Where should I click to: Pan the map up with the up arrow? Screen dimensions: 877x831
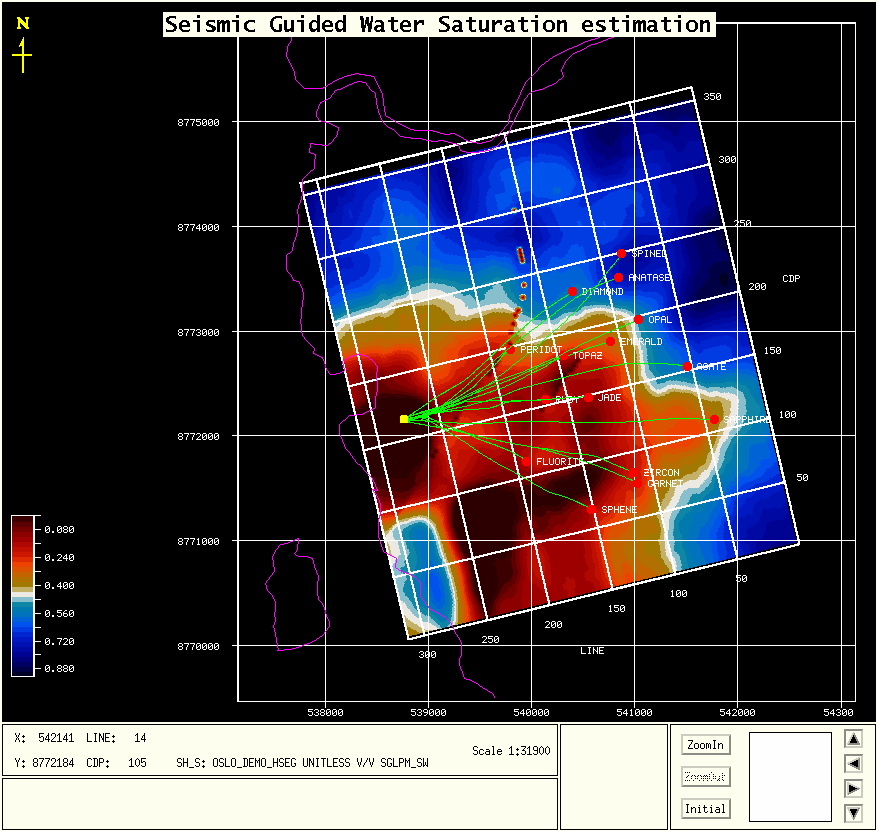click(853, 739)
